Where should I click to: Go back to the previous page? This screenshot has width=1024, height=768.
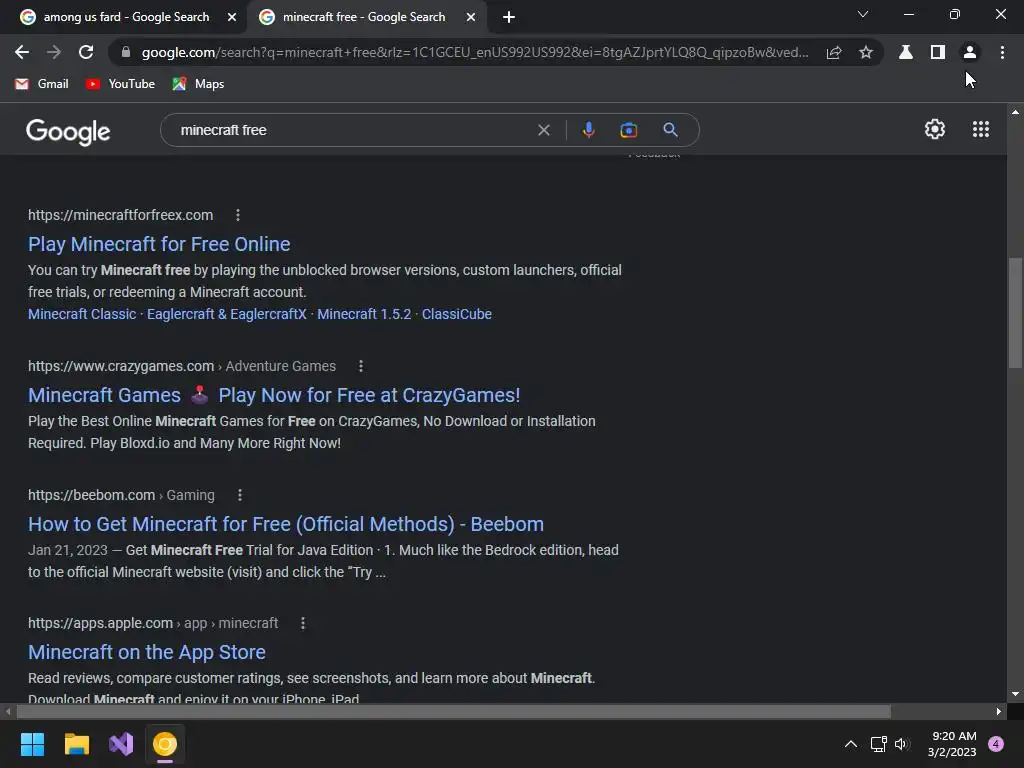tap(22, 52)
